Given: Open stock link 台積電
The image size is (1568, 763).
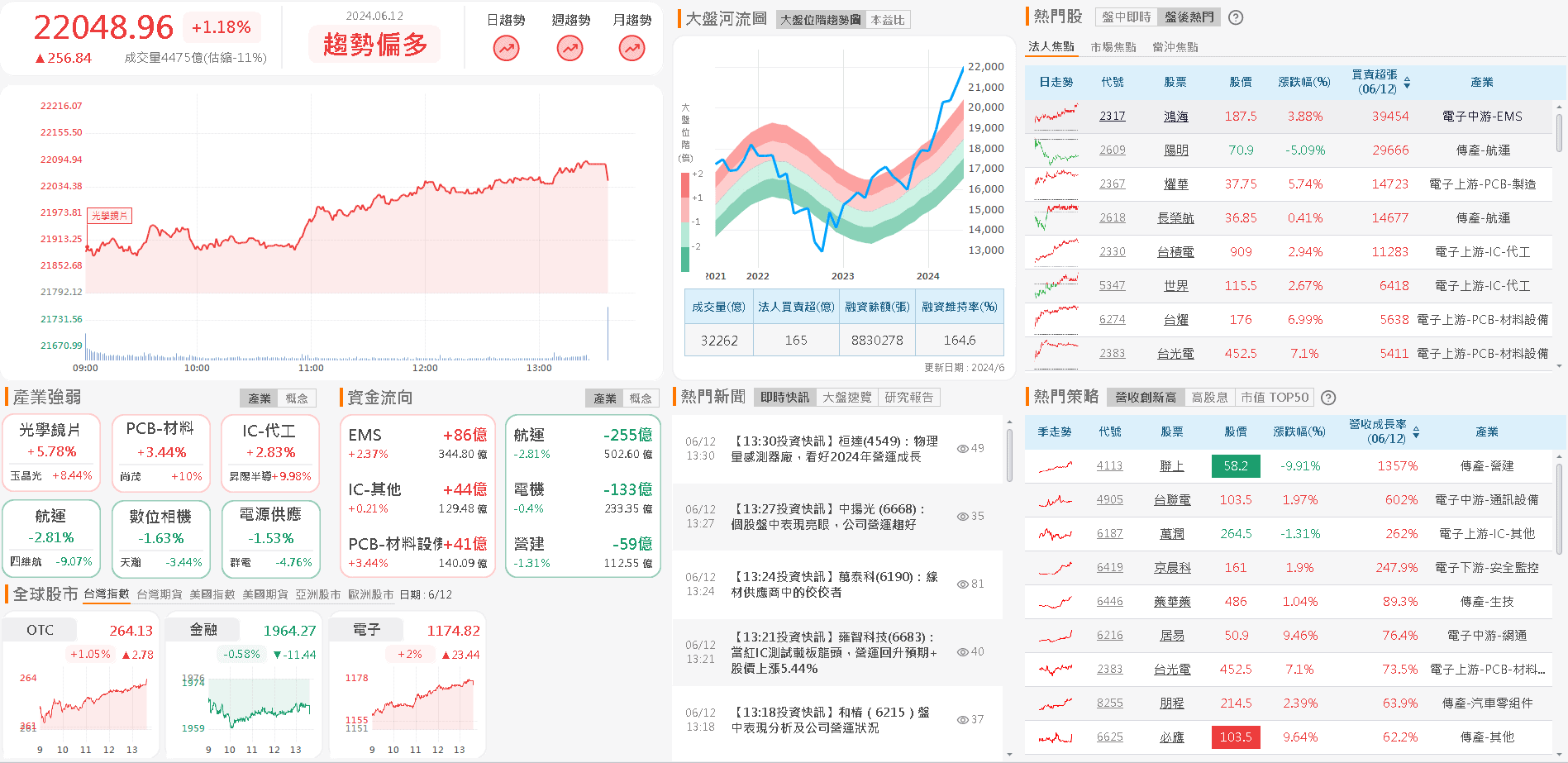Looking at the screenshot, I should point(1175,252).
